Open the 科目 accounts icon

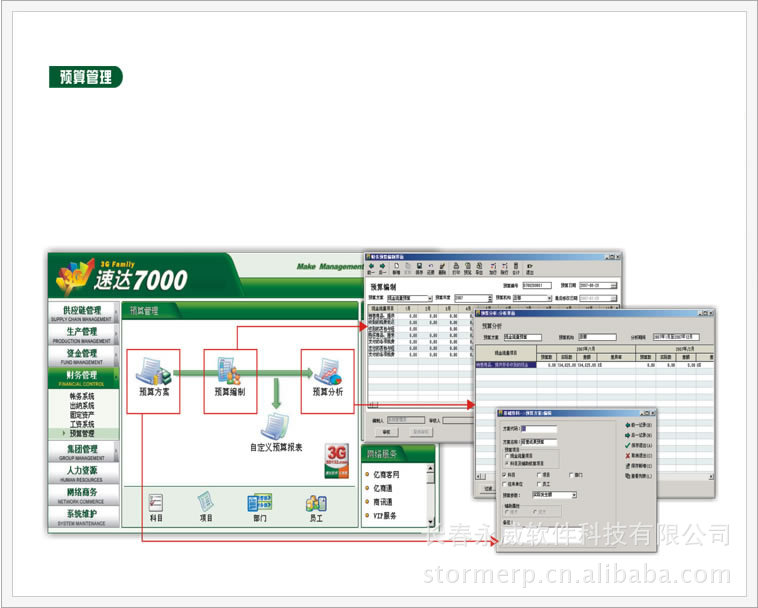(x=156, y=507)
